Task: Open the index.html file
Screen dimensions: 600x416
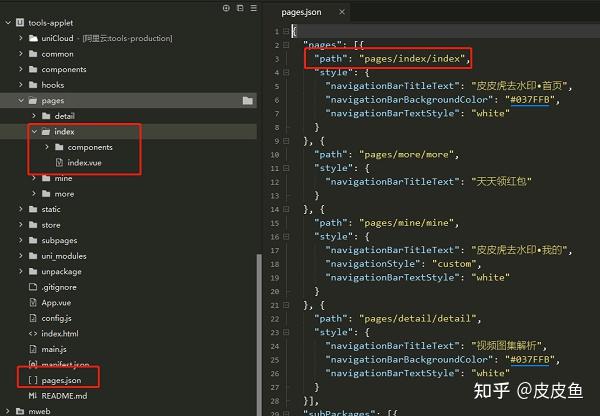Action: coord(60,334)
